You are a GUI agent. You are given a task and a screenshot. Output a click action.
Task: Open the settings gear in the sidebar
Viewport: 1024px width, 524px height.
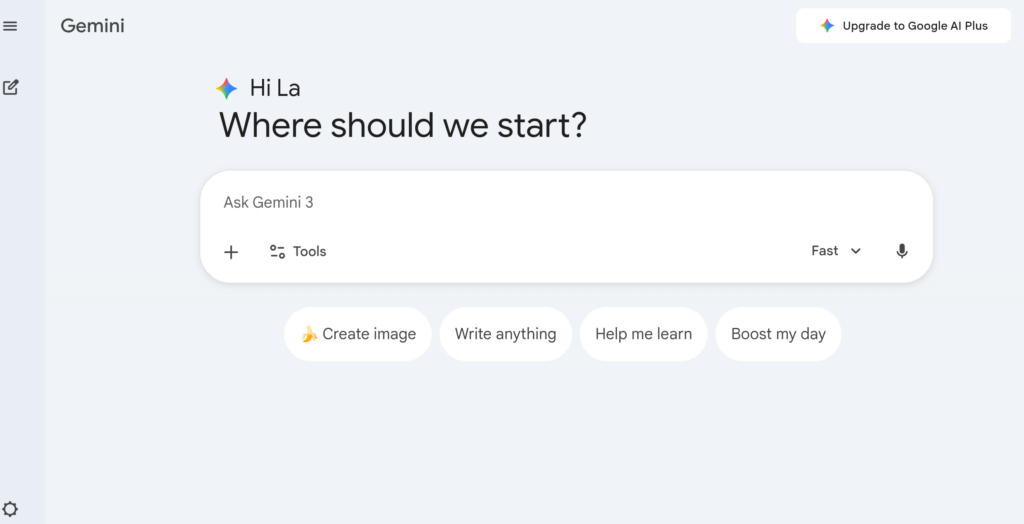[11, 509]
